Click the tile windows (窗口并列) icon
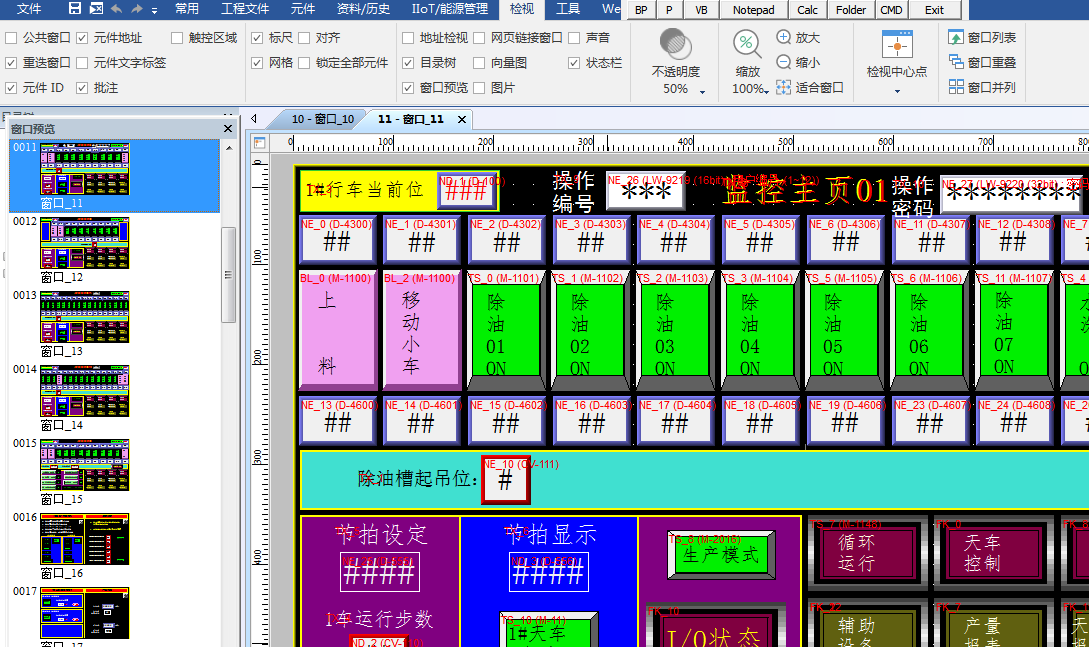The image size is (1089, 647). pos(956,88)
